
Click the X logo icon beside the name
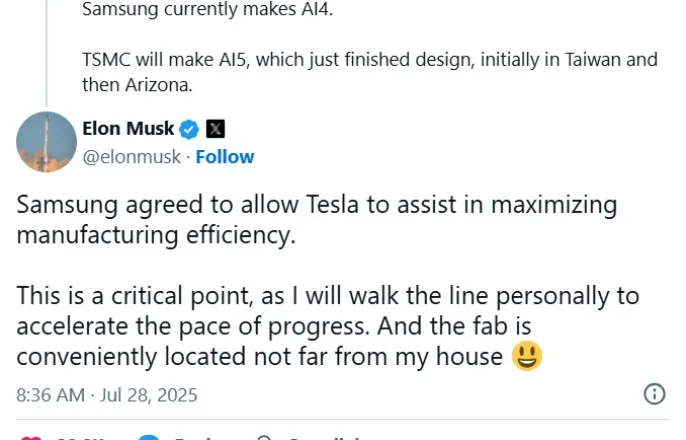click(x=215, y=128)
